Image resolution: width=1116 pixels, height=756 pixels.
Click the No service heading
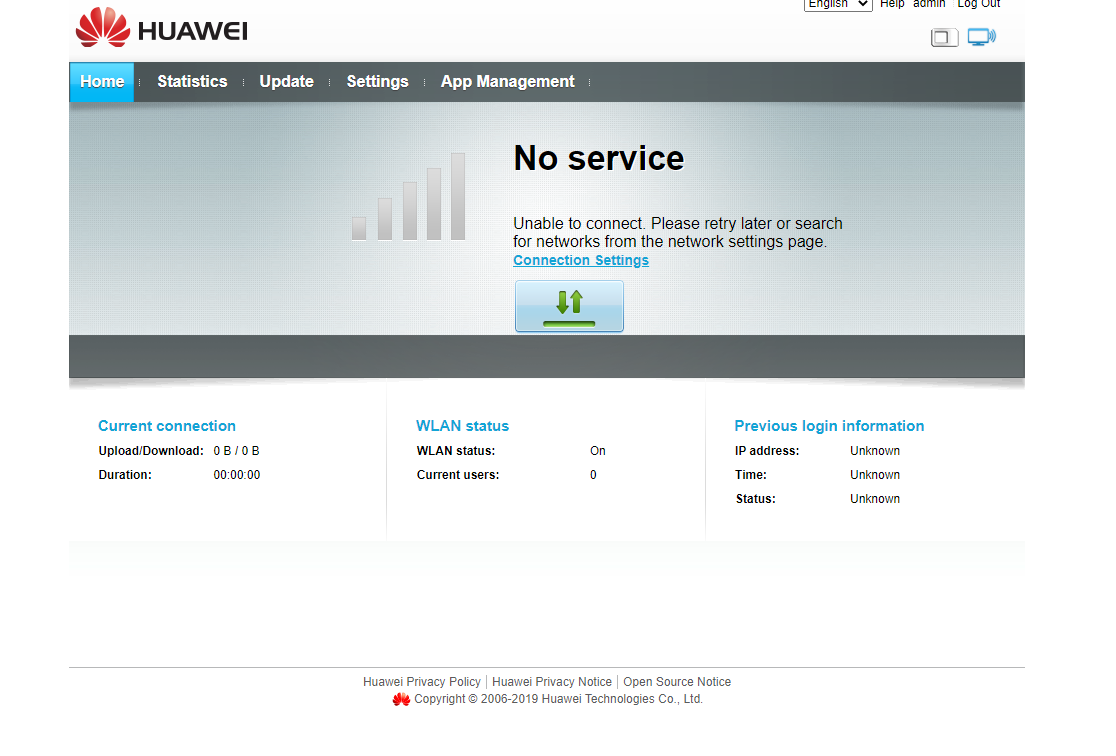pyautogui.click(x=598, y=158)
